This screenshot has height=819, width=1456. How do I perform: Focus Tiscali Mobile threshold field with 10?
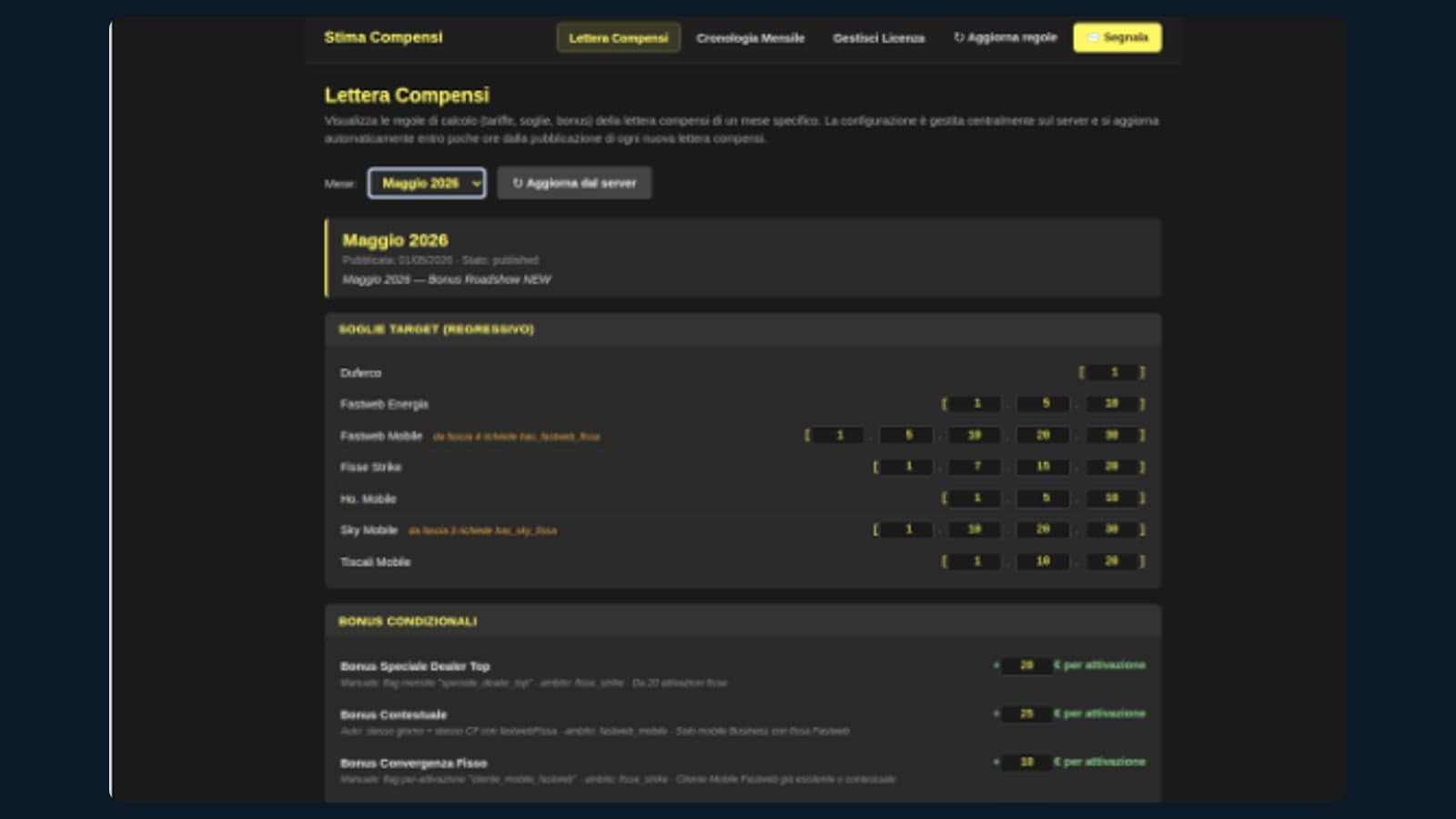1045,561
